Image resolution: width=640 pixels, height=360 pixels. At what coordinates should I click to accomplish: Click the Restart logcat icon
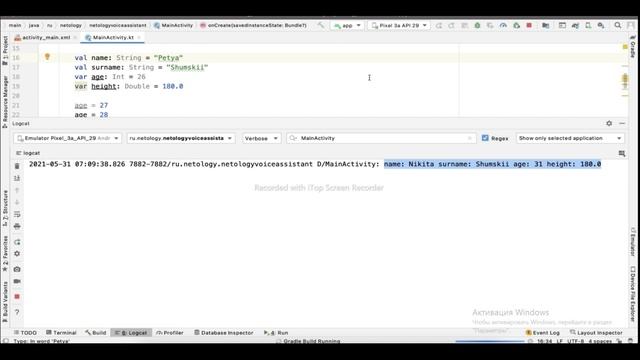(x=17, y=242)
